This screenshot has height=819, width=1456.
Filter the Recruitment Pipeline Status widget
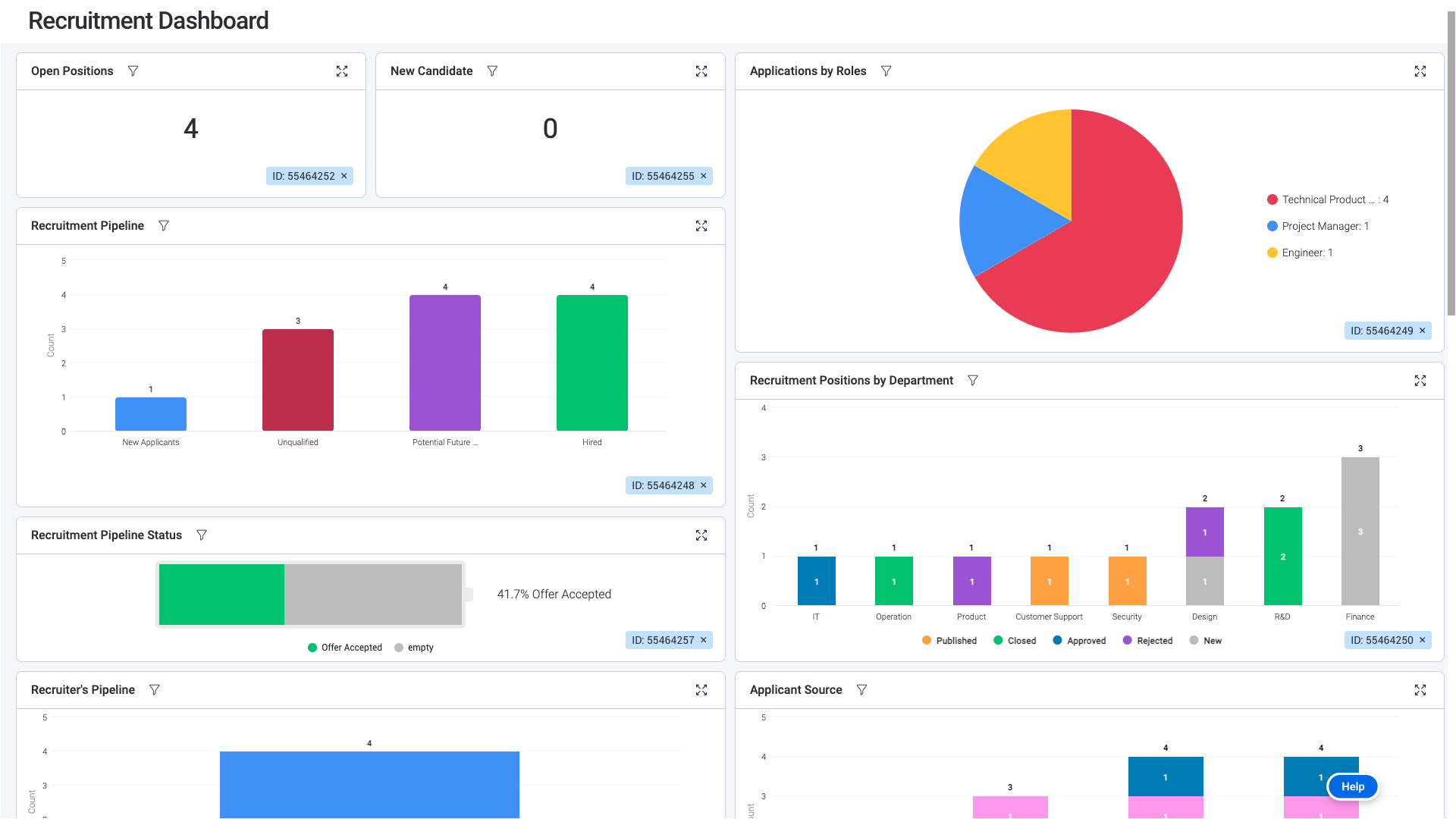pos(202,535)
